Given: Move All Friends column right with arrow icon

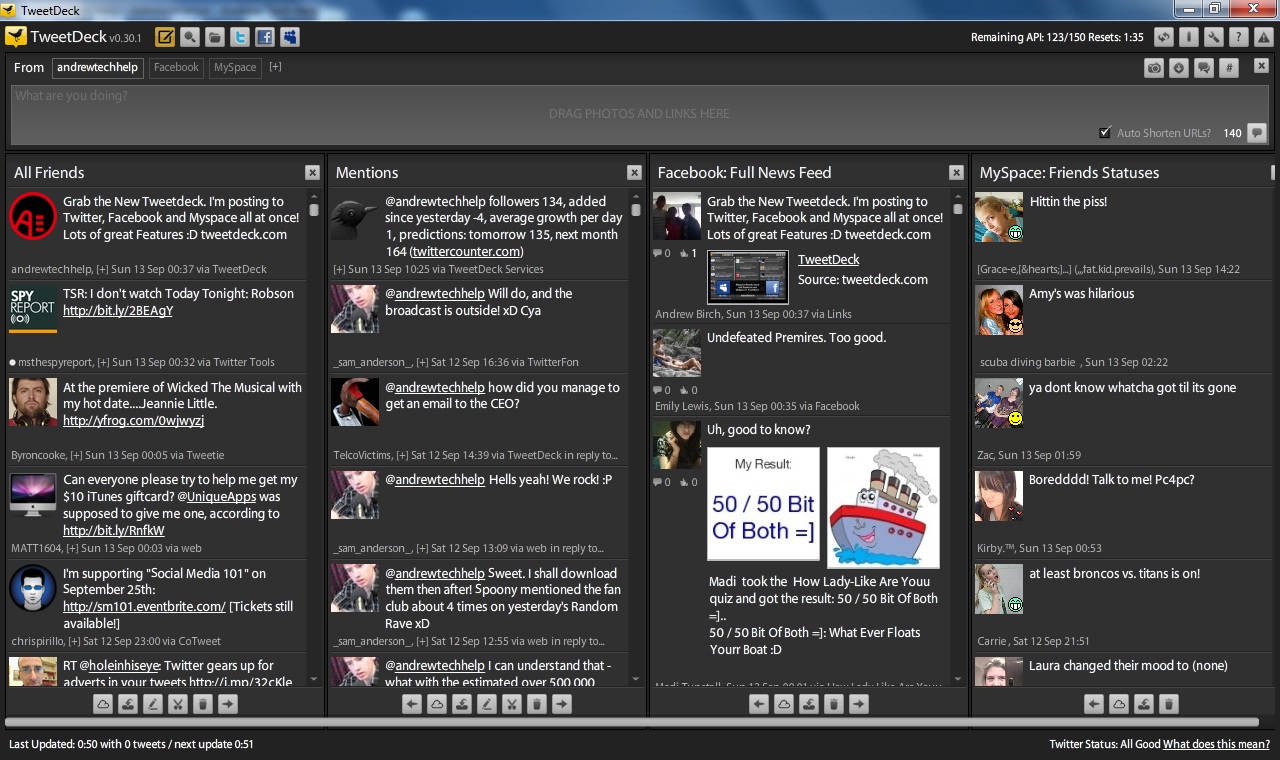Looking at the screenshot, I should tap(228, 704).
